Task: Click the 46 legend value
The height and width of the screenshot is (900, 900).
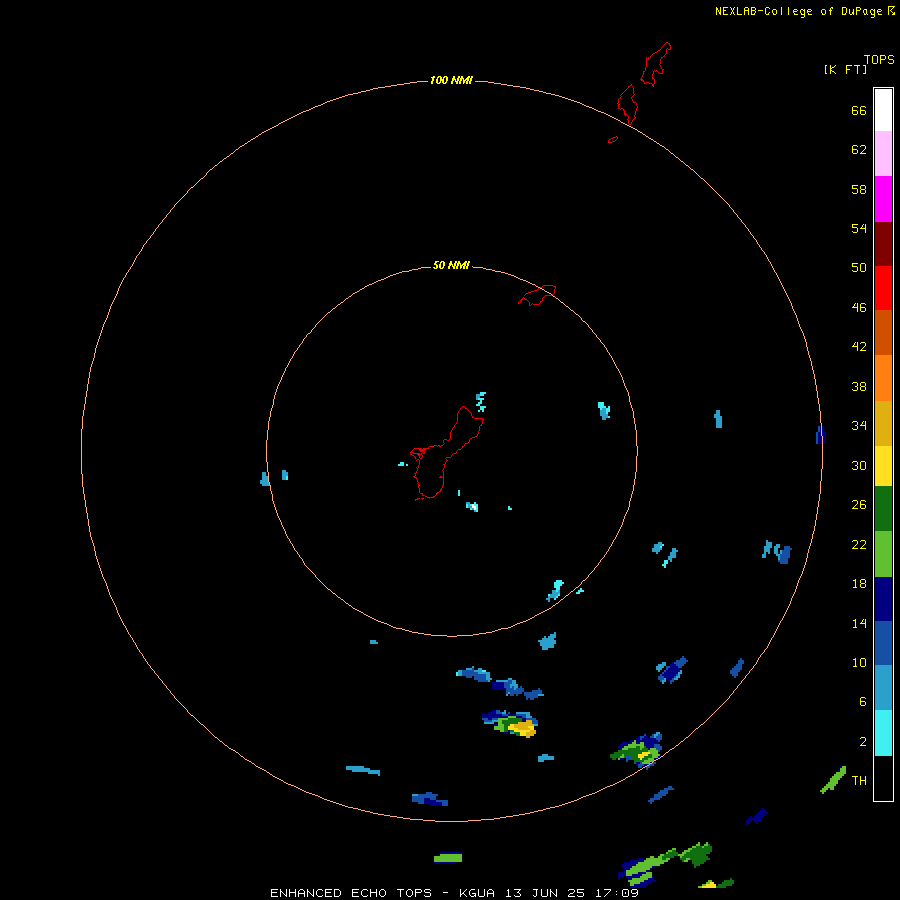Action: point(859,308)
